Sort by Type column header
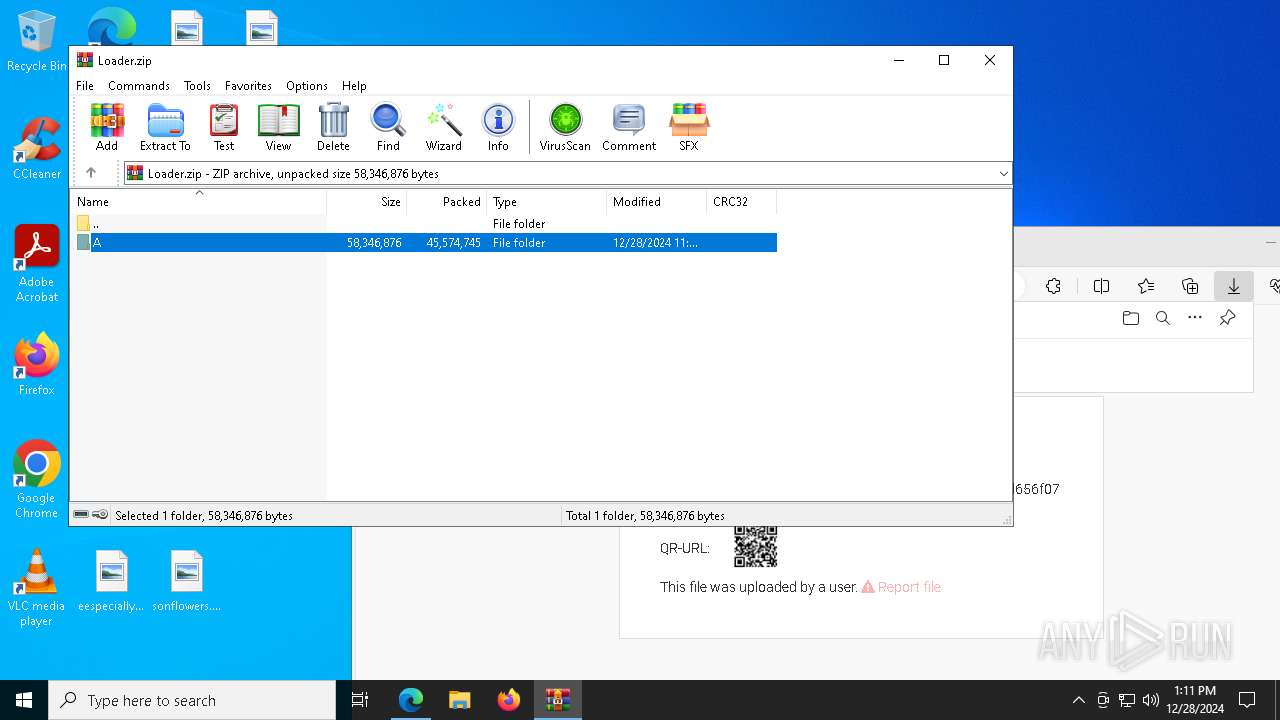Screen dimensions: 1280x720 coord(547,202)
